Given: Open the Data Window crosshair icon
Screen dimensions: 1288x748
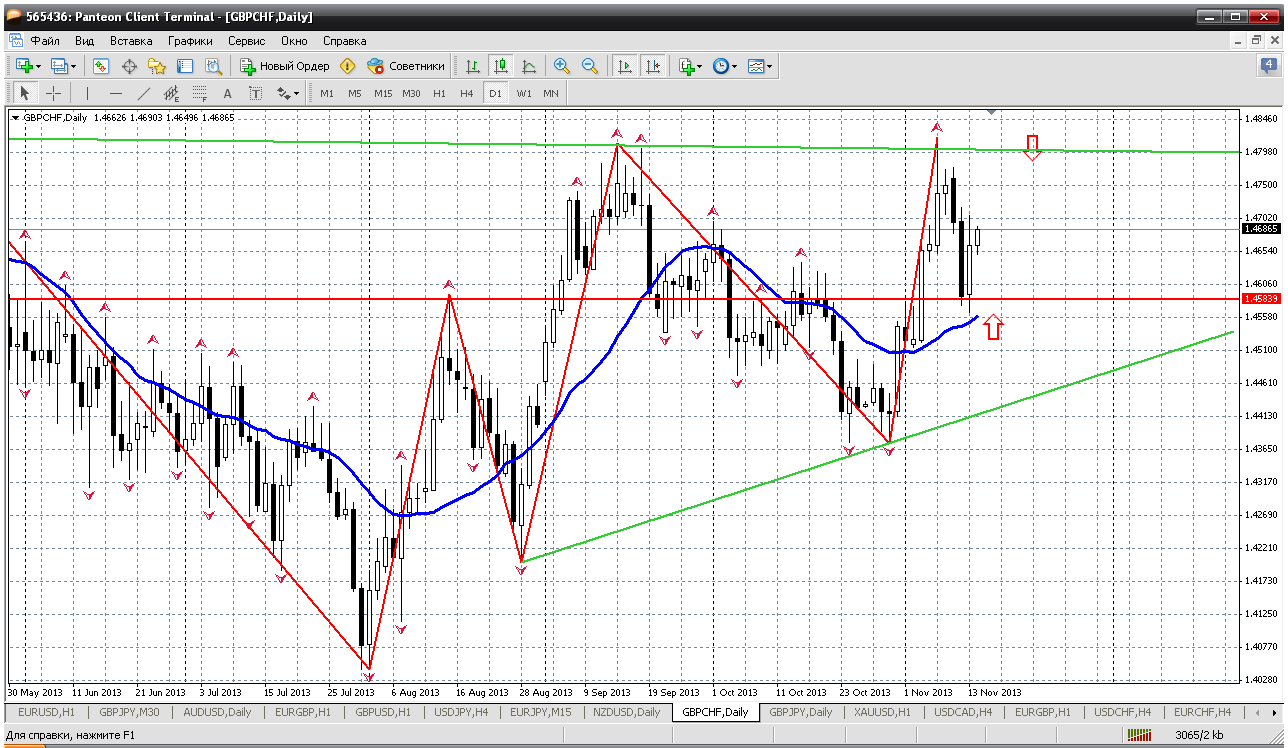Looking at the screenshot, I should click(129, 66).
